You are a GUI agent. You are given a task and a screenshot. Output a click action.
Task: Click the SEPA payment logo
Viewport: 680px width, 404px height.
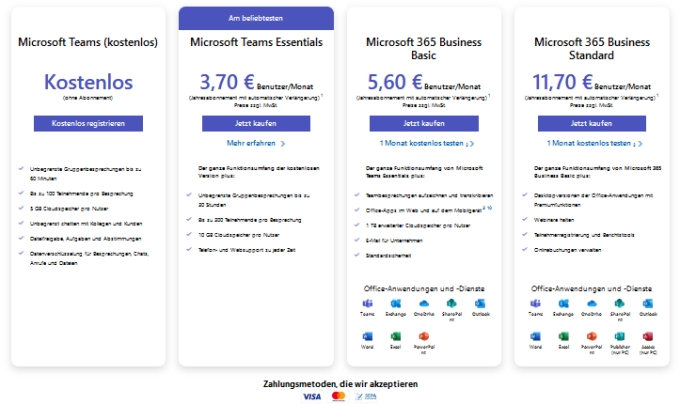[x=366, y=396]
